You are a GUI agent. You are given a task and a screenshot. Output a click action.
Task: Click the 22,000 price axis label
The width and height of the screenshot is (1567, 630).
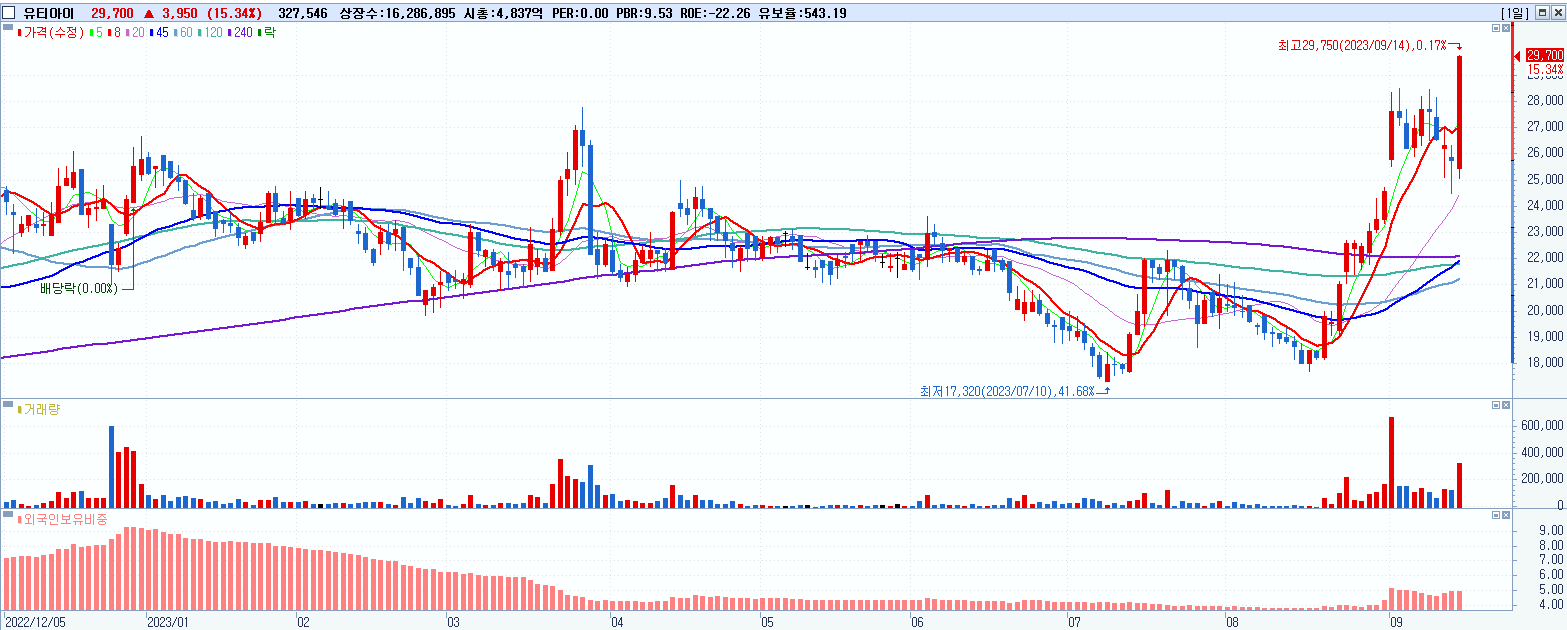click(1545, 258)
